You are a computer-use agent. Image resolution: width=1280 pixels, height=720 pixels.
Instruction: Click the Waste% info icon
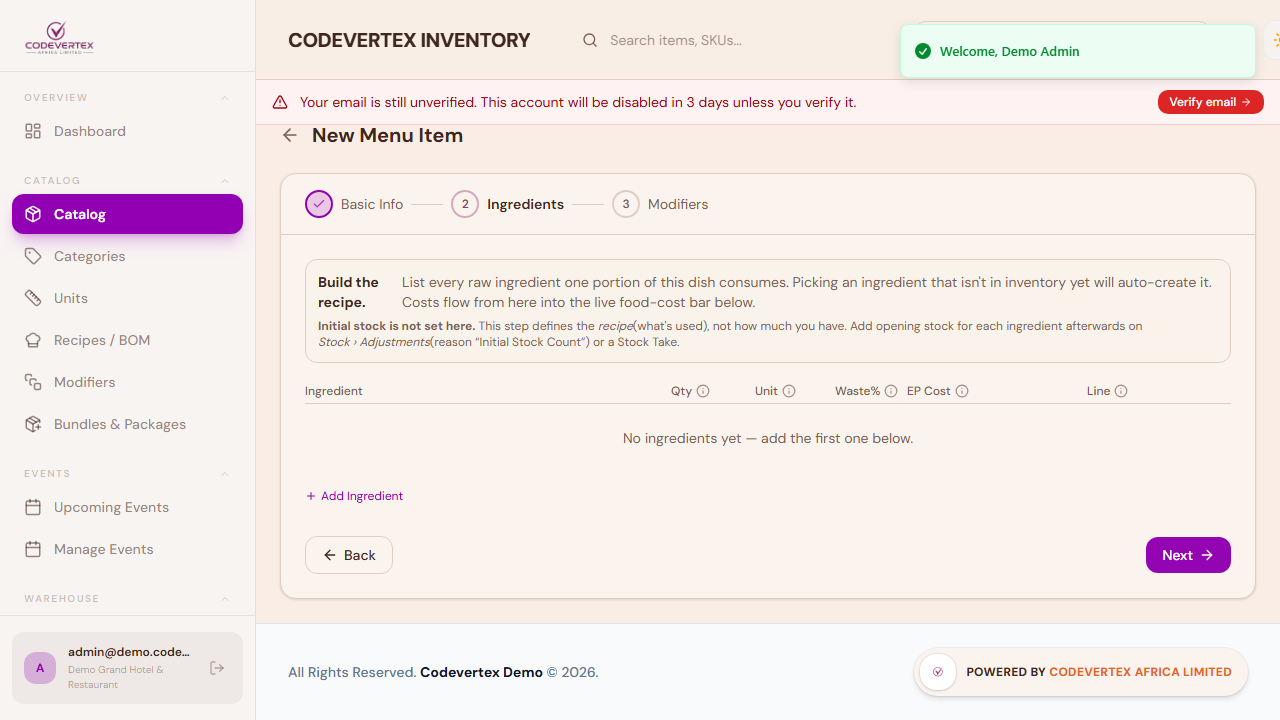click(x=891, y=391)
